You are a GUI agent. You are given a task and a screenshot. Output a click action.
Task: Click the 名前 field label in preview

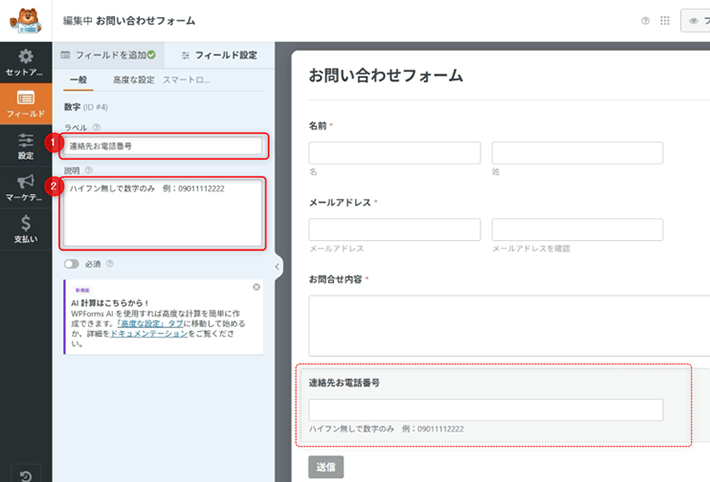coord(318,125)
